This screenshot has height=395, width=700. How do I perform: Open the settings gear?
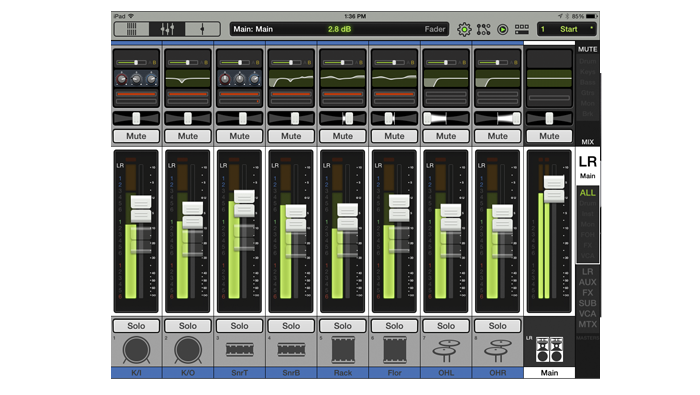pos(464,29)
